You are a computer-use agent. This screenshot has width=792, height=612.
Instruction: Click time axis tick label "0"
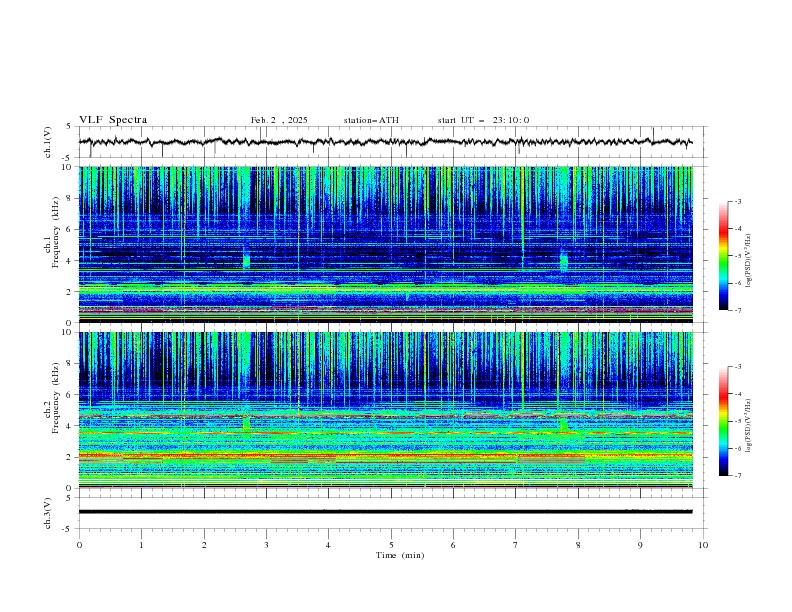point(79,545)
